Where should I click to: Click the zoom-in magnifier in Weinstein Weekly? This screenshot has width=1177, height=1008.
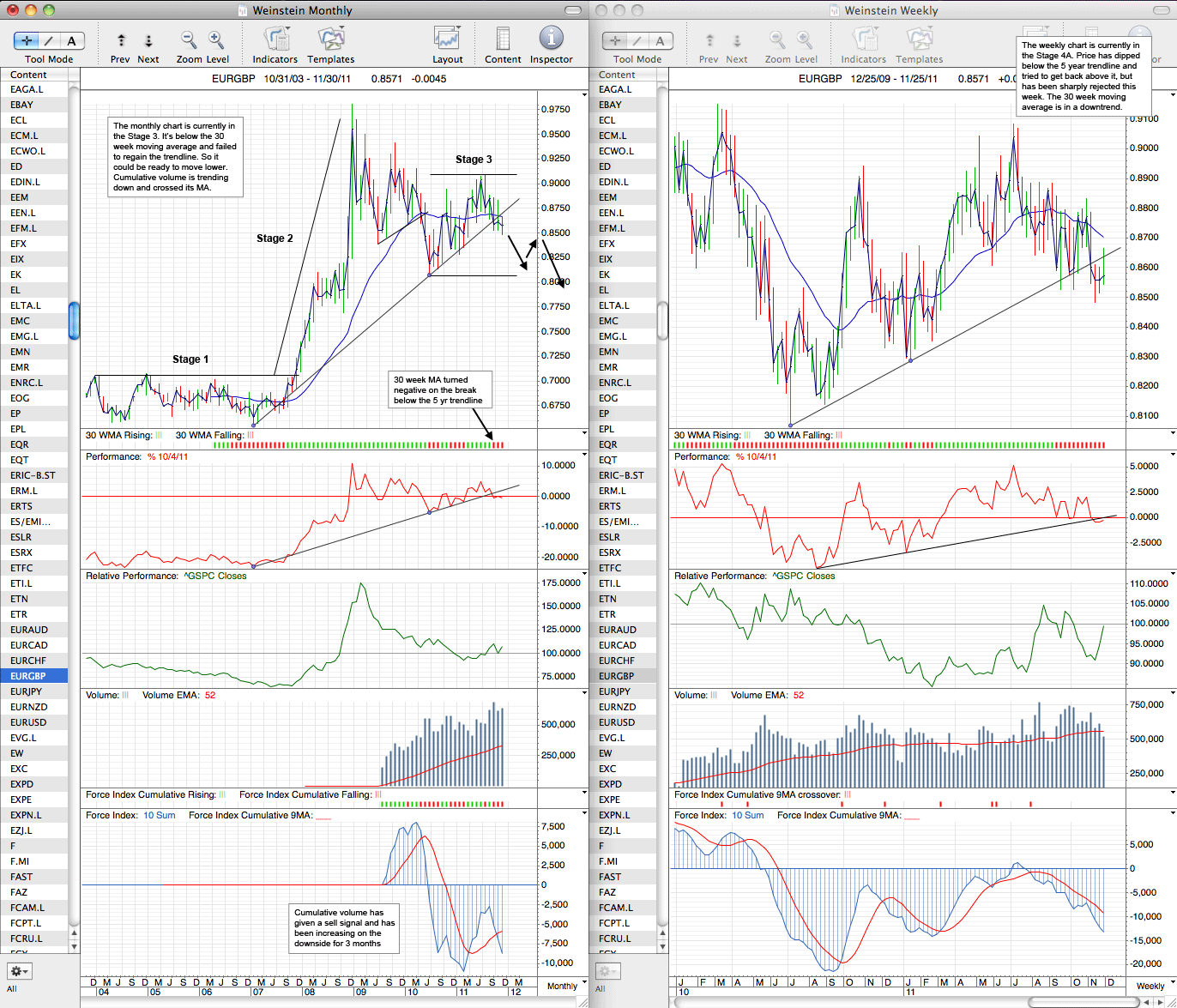tap(805, 39)
